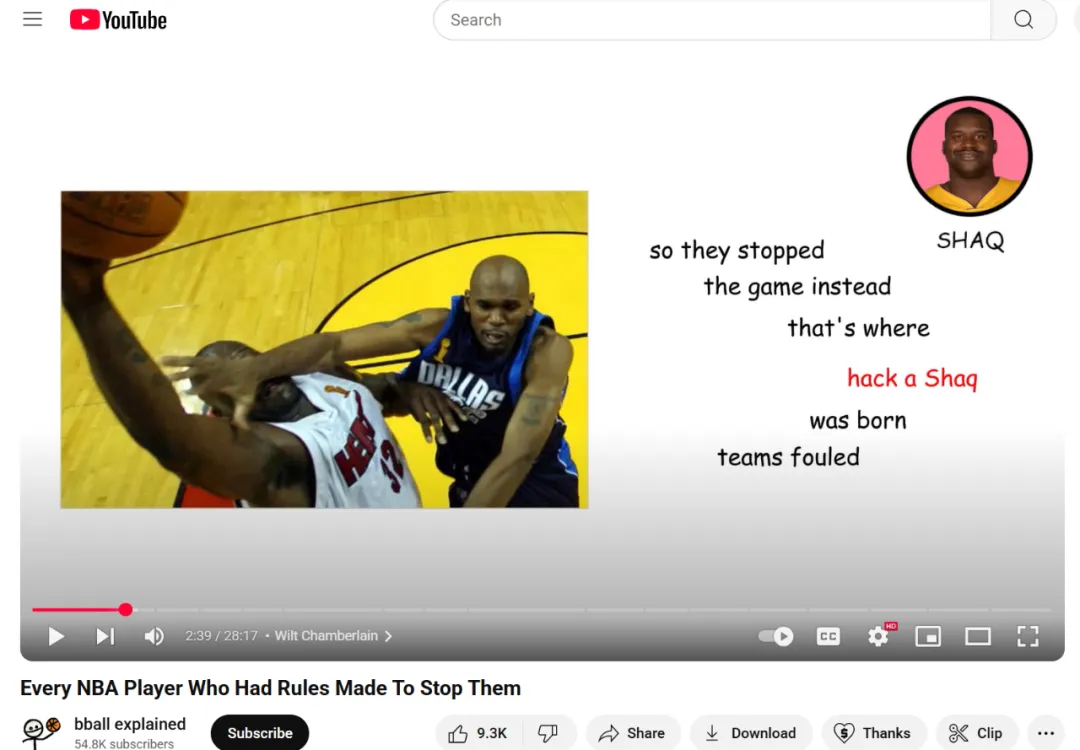Open the more actions ellipsis menu

click(1046, 733)
